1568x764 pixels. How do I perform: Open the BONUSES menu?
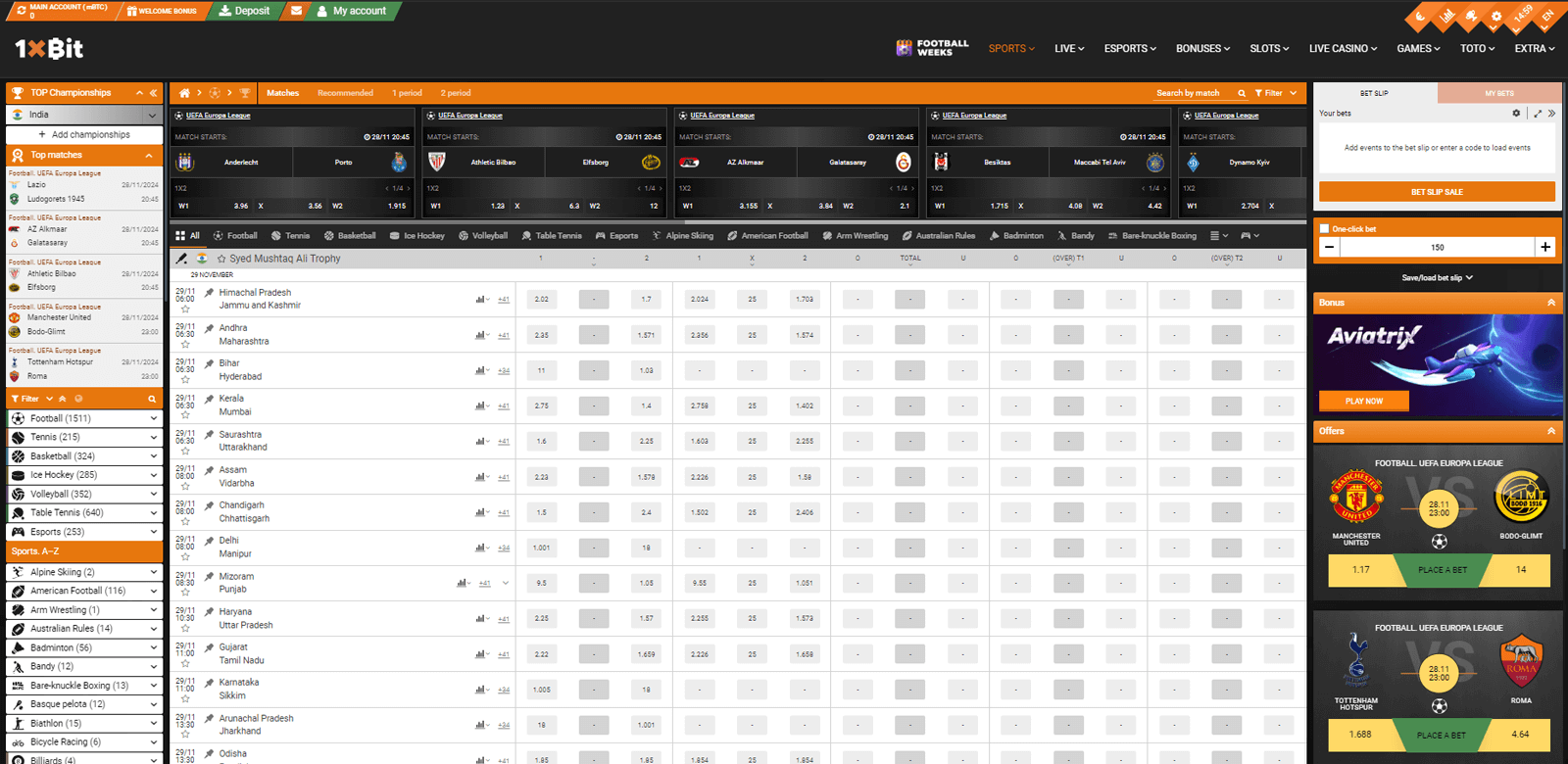coord(1203,48)
